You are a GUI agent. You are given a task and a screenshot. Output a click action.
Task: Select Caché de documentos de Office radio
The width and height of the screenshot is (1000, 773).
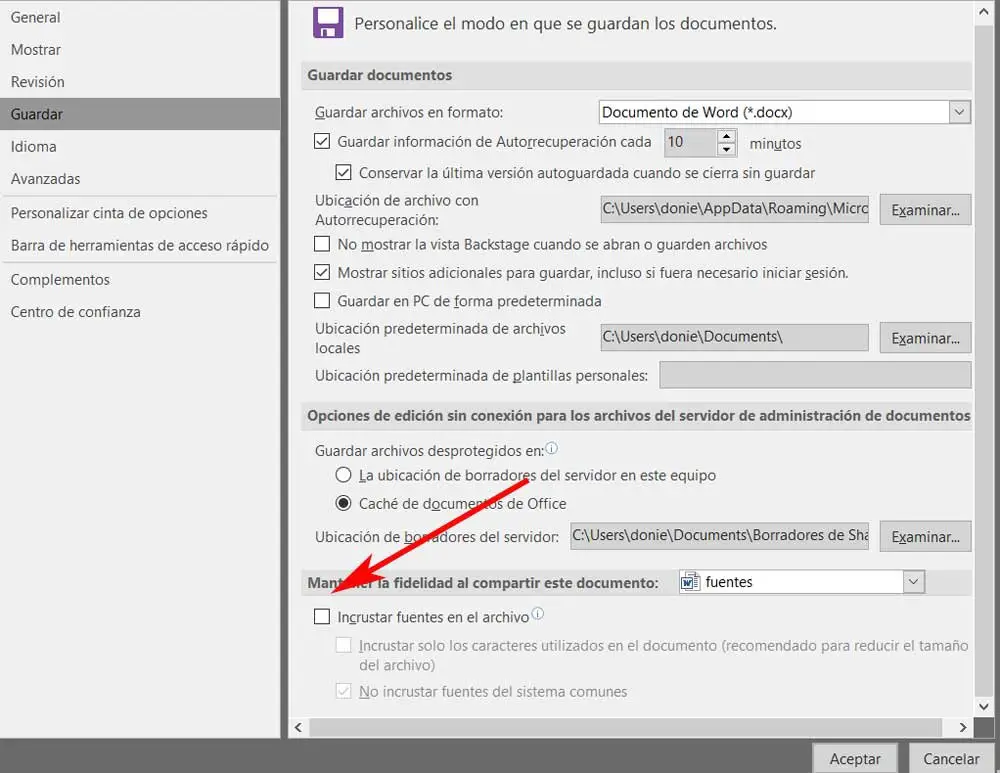pyautogui.click(x=344, y=503)
